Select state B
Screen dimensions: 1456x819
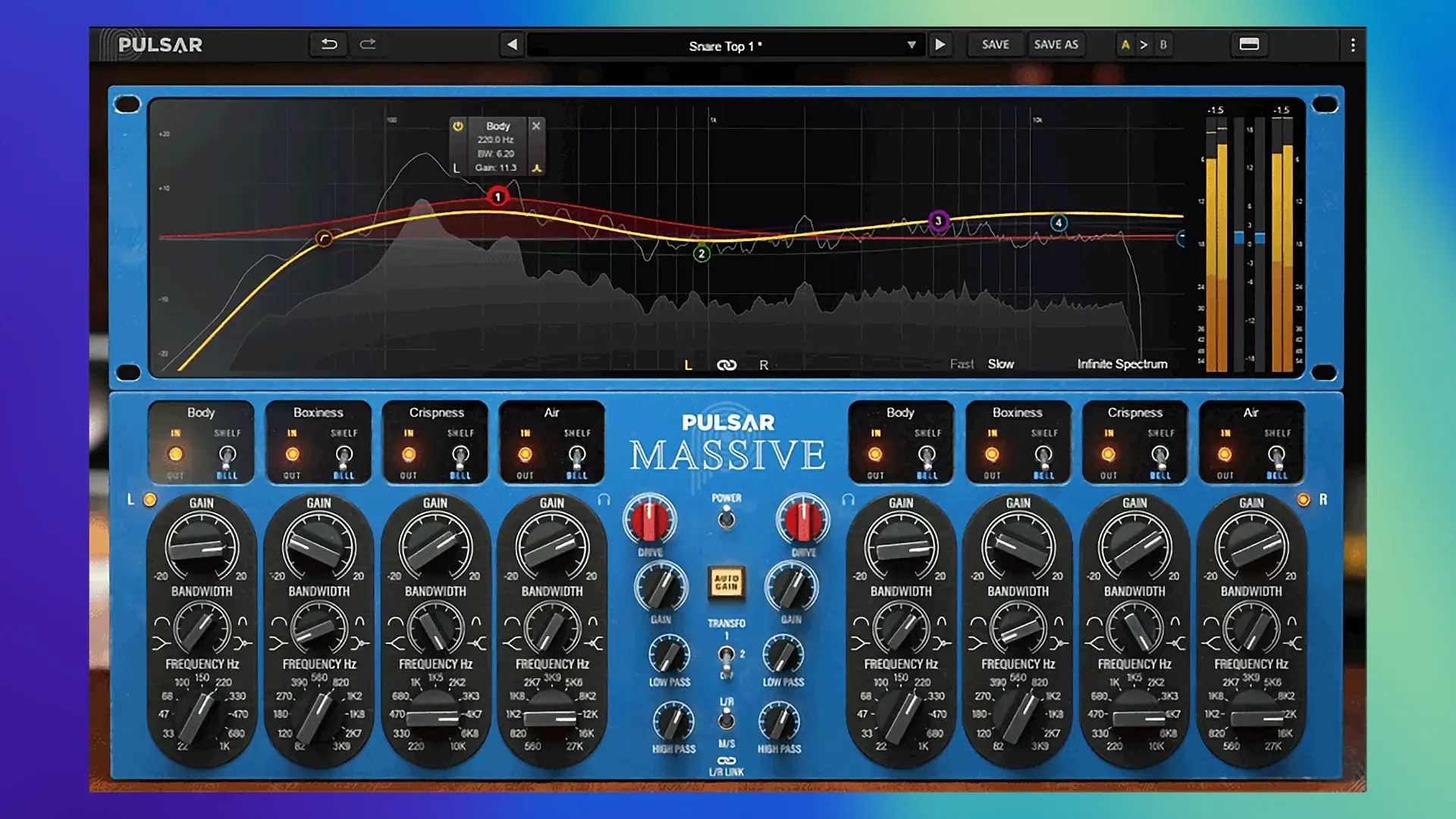pyautogui.click(x=1163, y=45)
